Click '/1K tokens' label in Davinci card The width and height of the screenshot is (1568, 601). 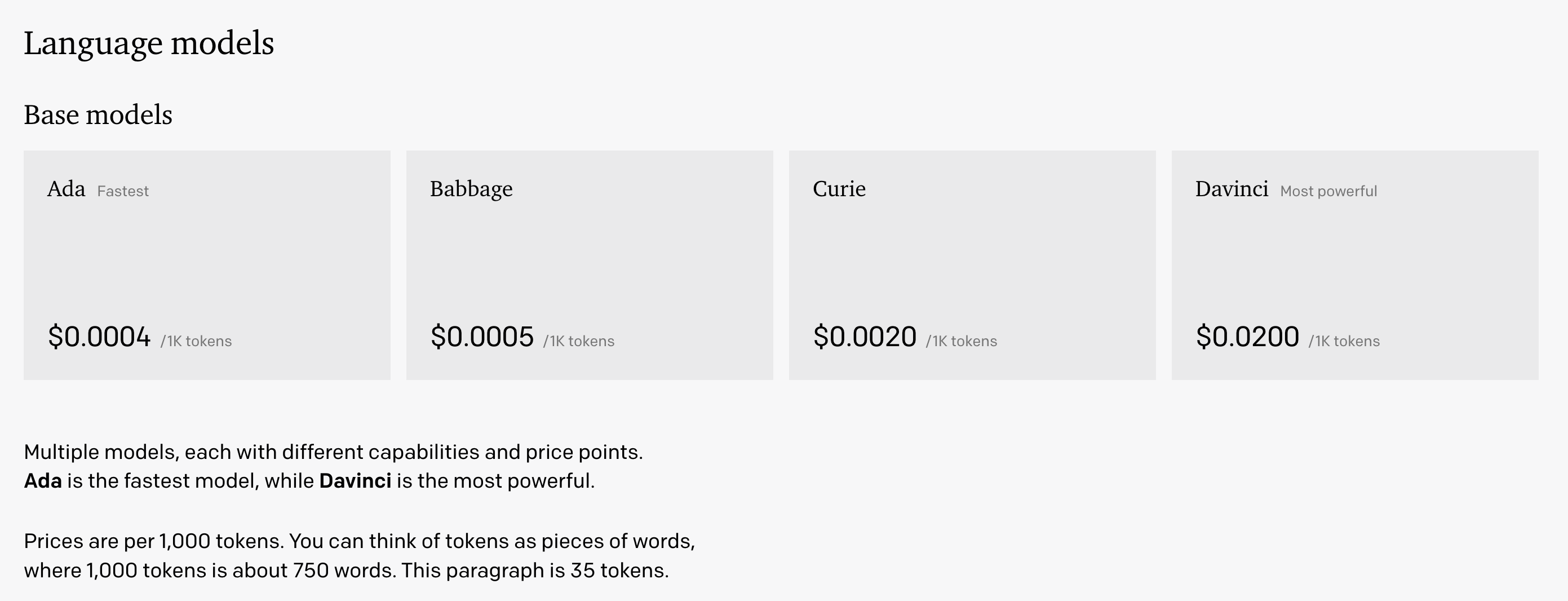pyautogui.click(x=1344, y=341)
